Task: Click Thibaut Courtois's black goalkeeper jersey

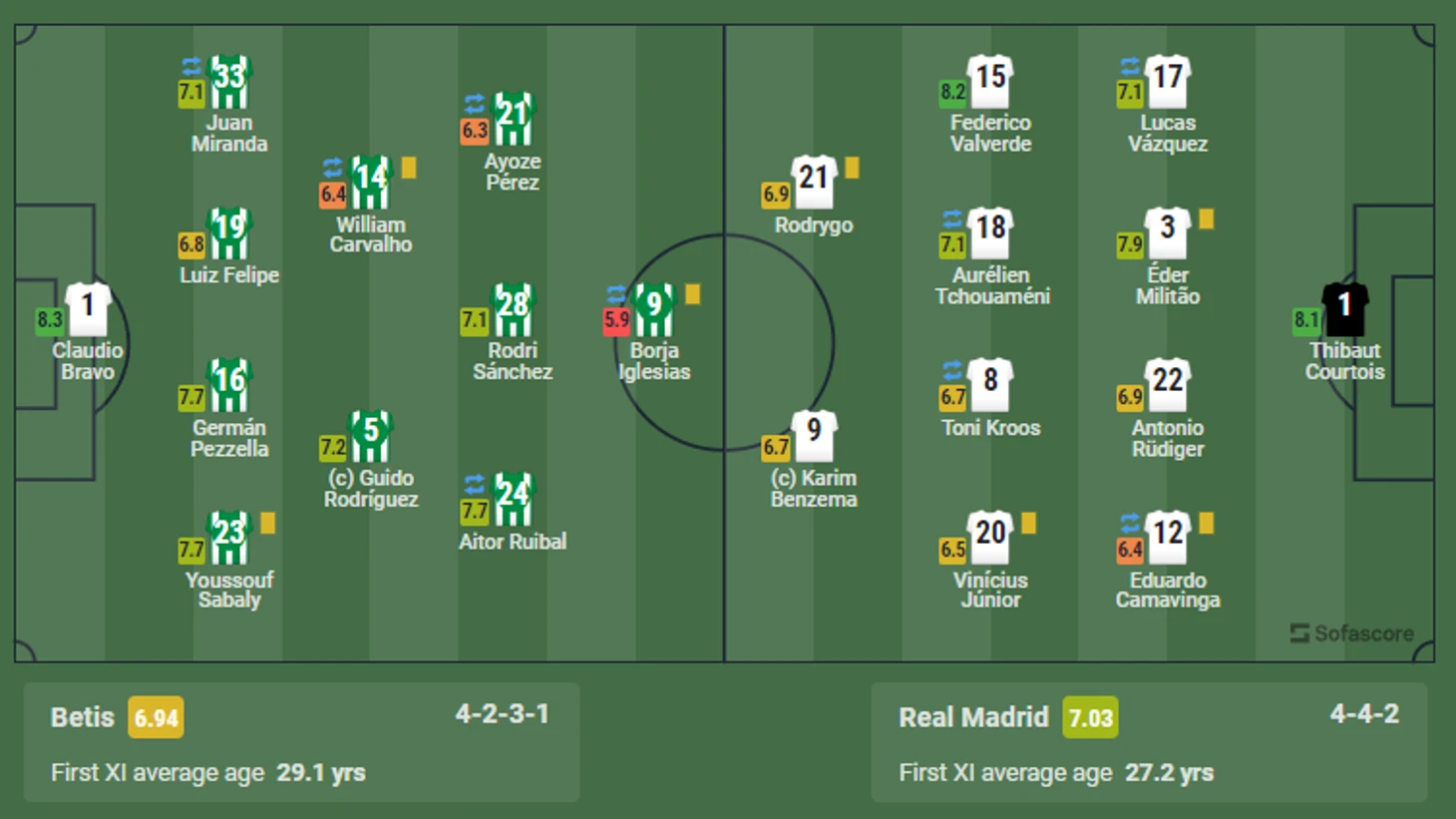Action: [1344, 308]
